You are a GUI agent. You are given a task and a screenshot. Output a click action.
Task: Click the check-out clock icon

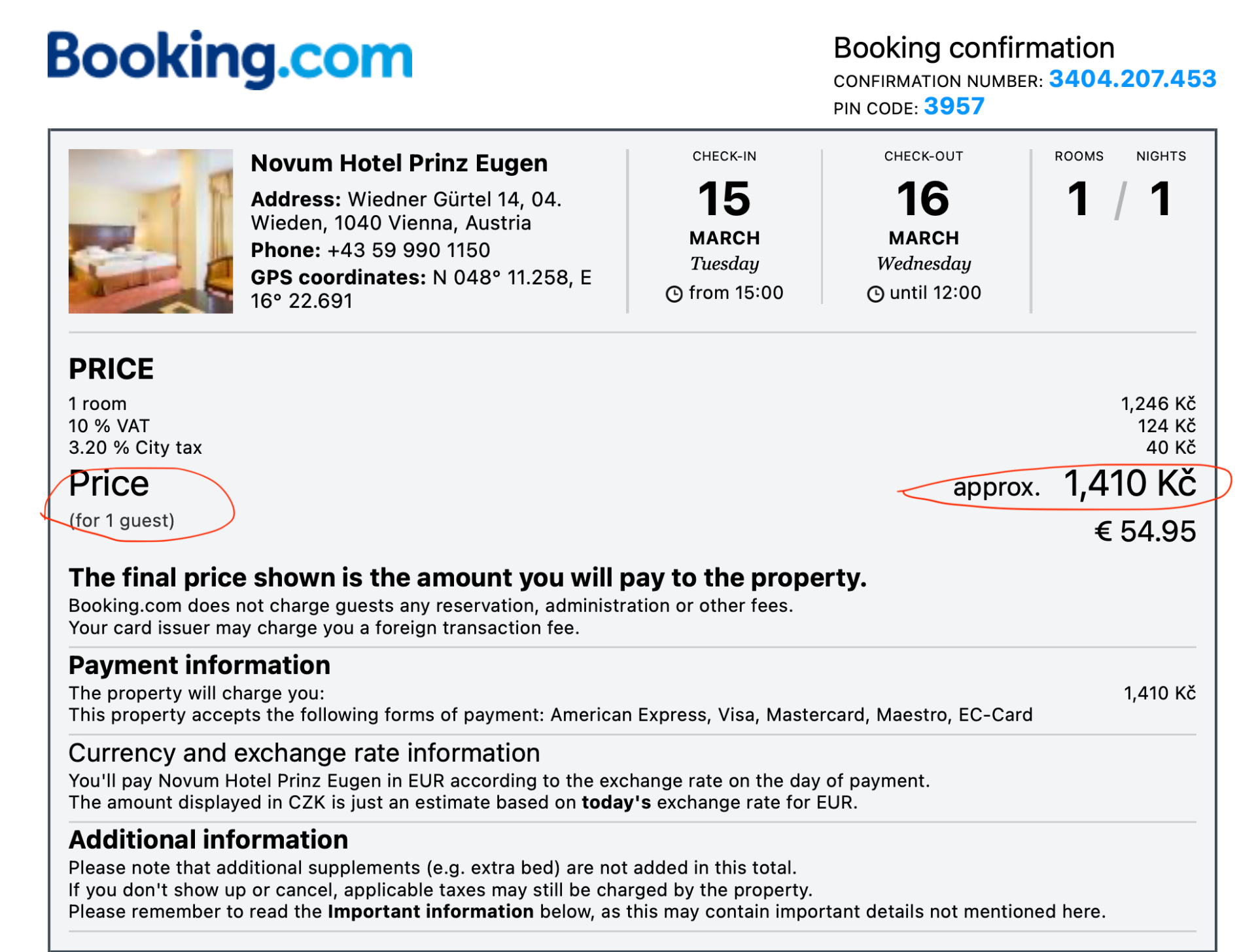pyautogui.click(x=875, y=294)
